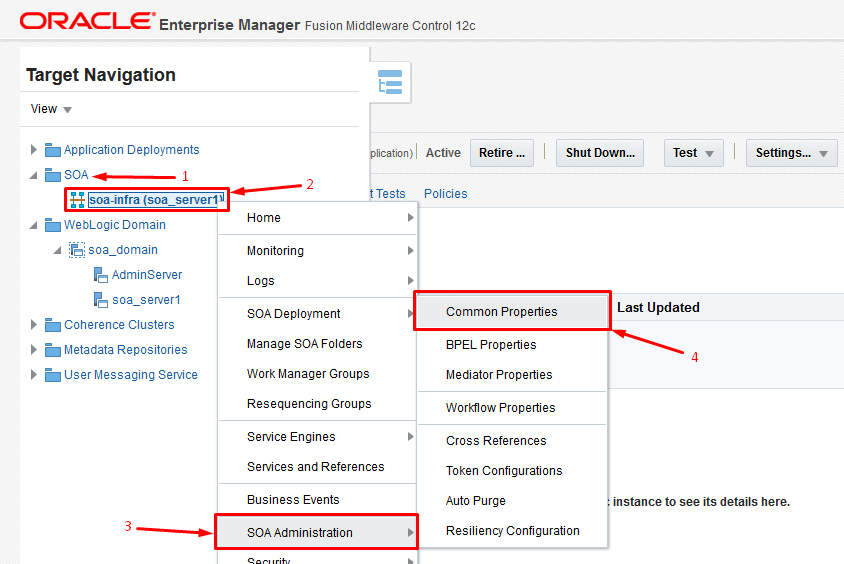Open the Monitoring submenu
844x564 pixels.
(318, 251)
